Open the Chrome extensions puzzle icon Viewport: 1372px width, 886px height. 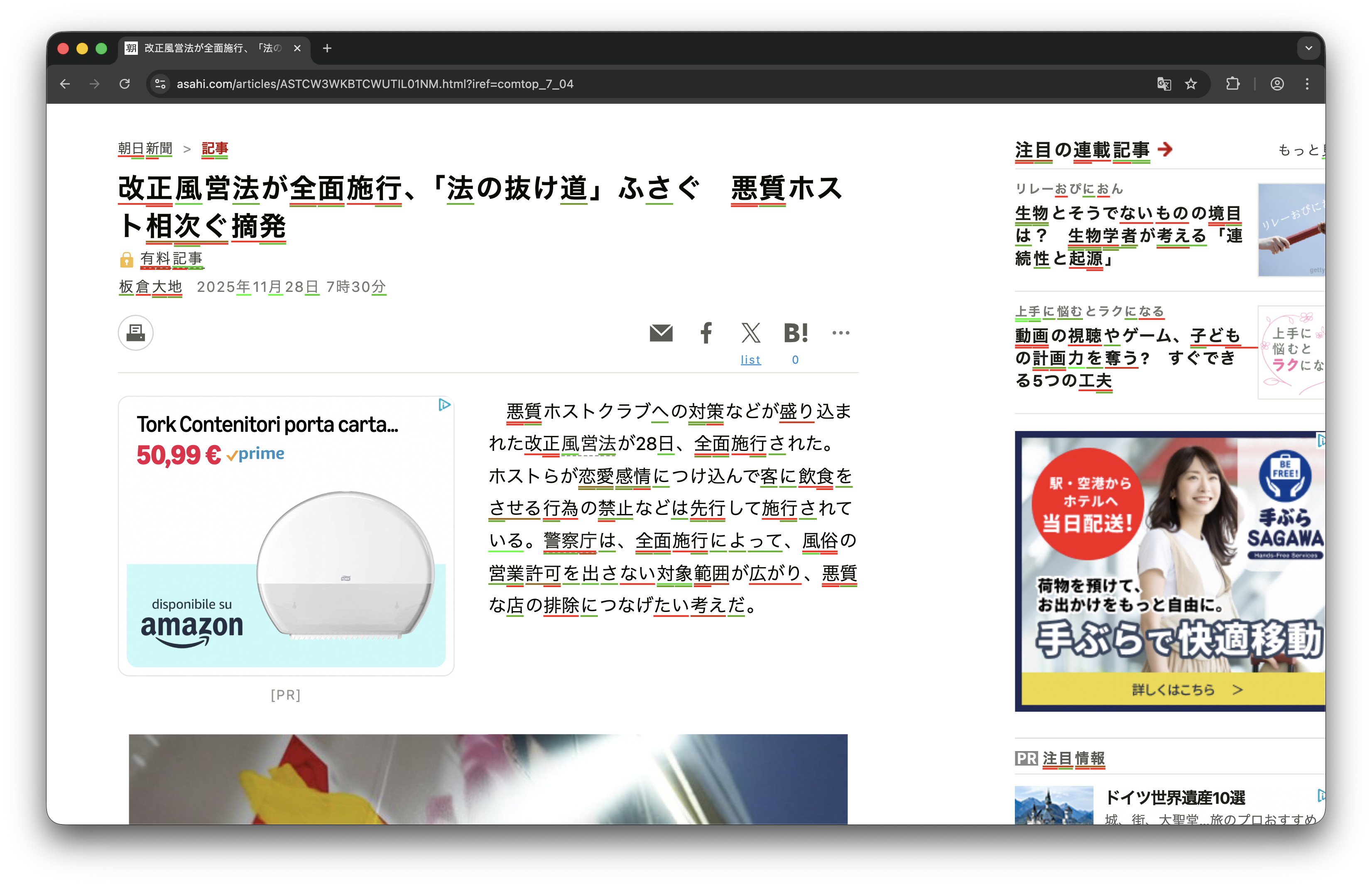click(1233, 84)
